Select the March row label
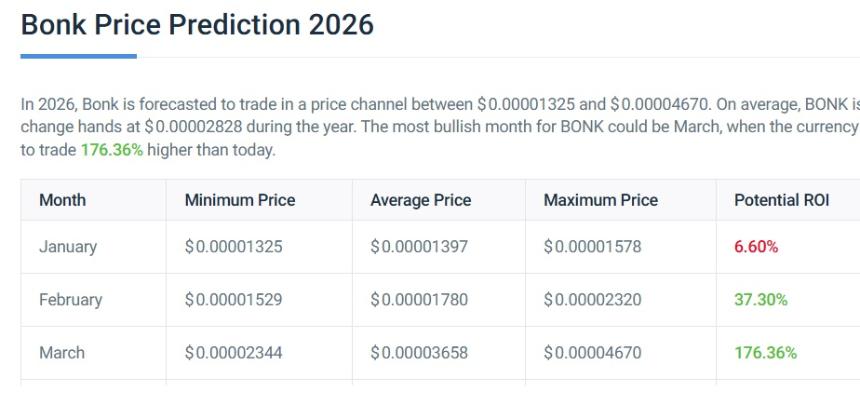 62,353
